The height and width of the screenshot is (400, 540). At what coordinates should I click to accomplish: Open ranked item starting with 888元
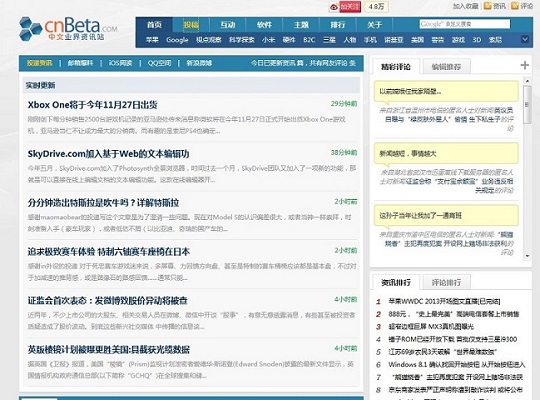pyautogui.click(x=454, y=314)
